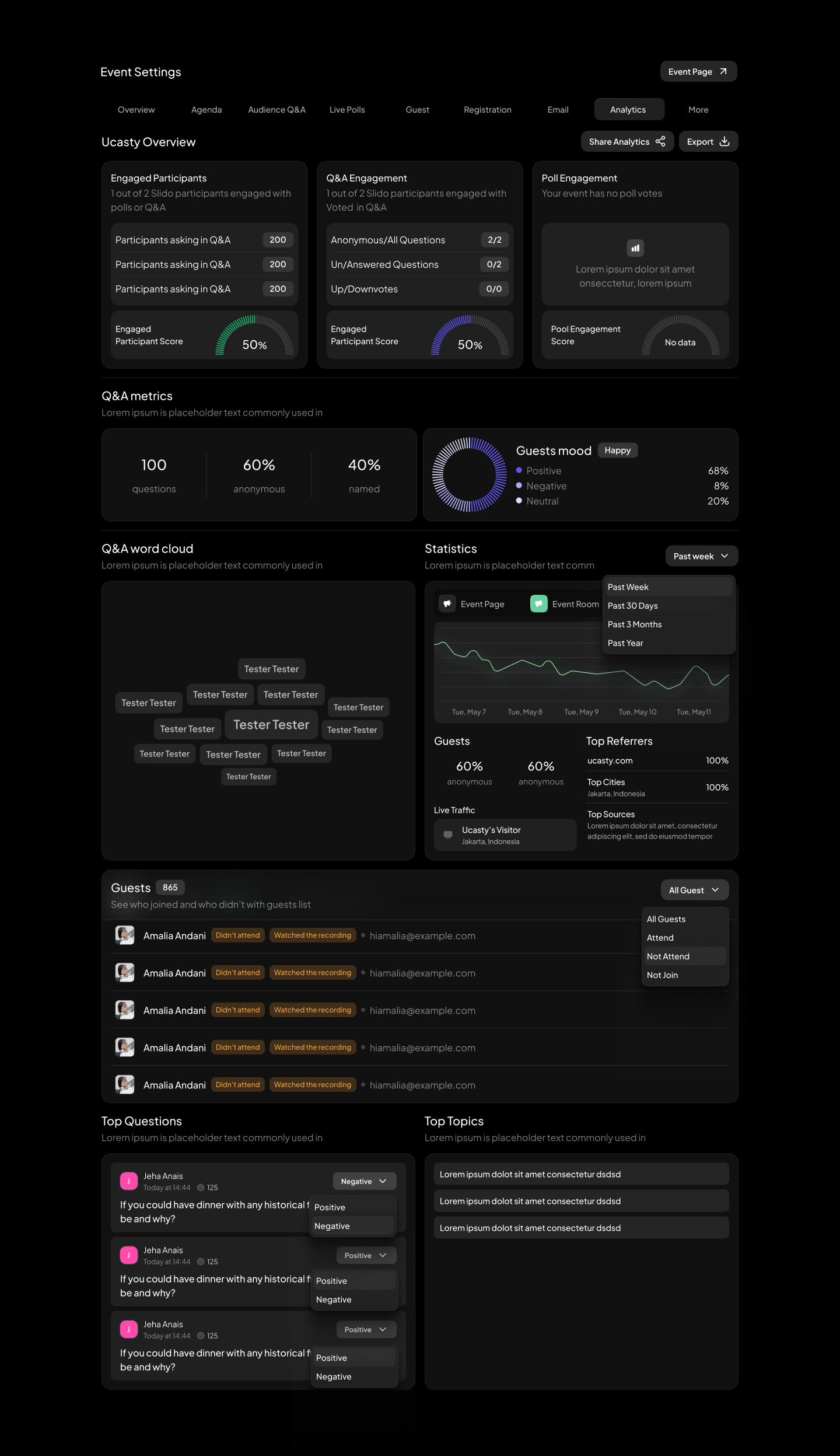Open the Live Polls tab
Screen dimensions: 840x1456
347,109
